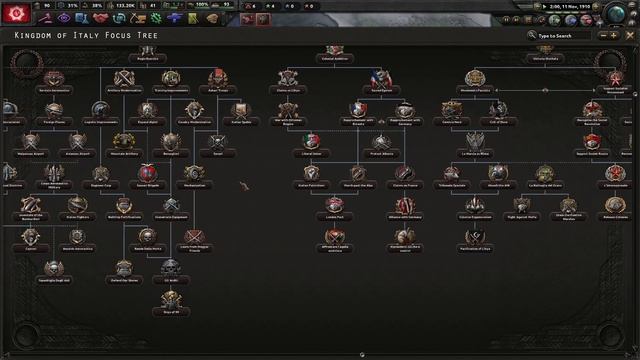This screenshot has width=640, height=360.
Task: Select the Fight Against Mafia focus
Action: click(522, 209)
